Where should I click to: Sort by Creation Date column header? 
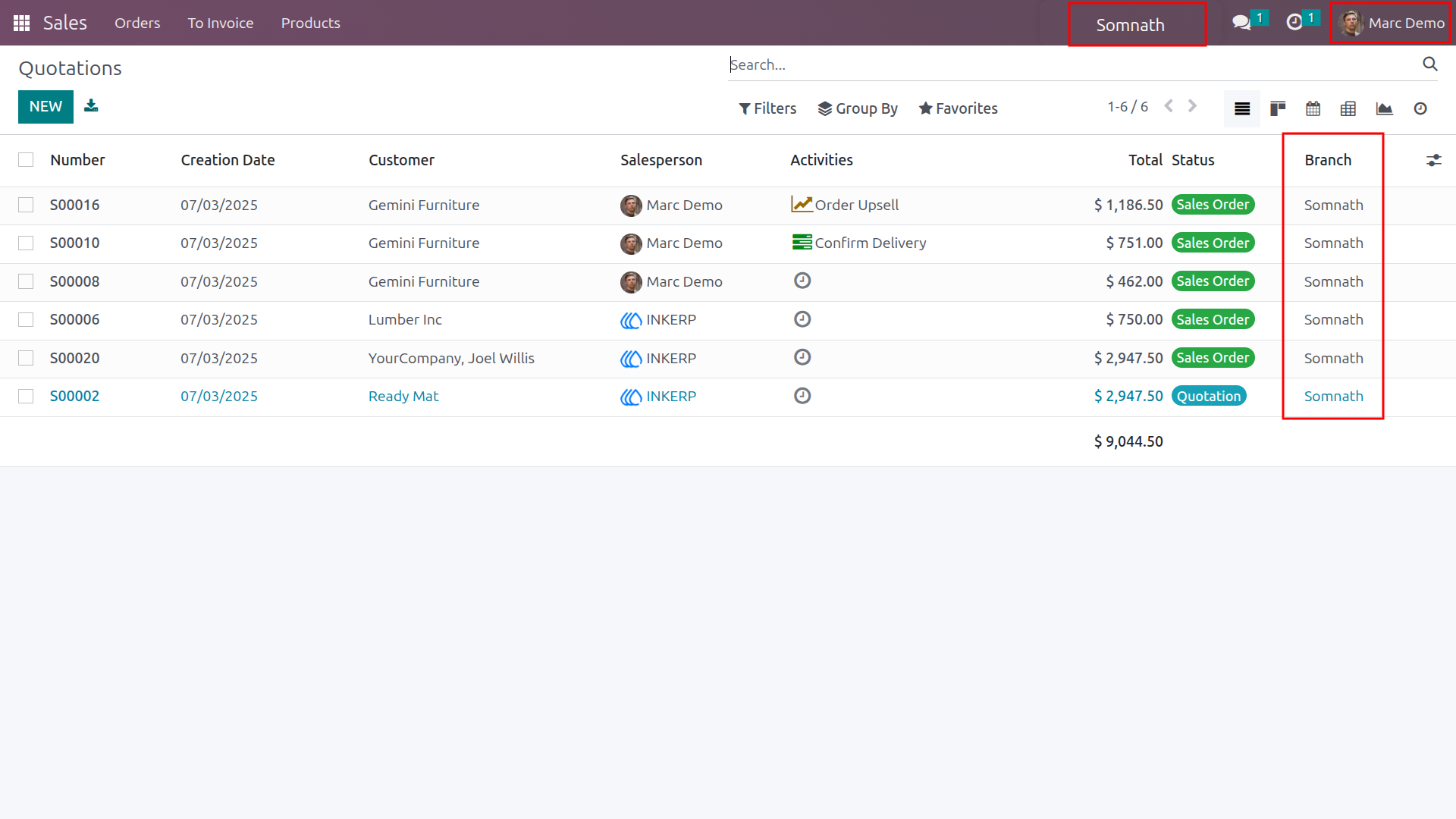pos(227,160)
